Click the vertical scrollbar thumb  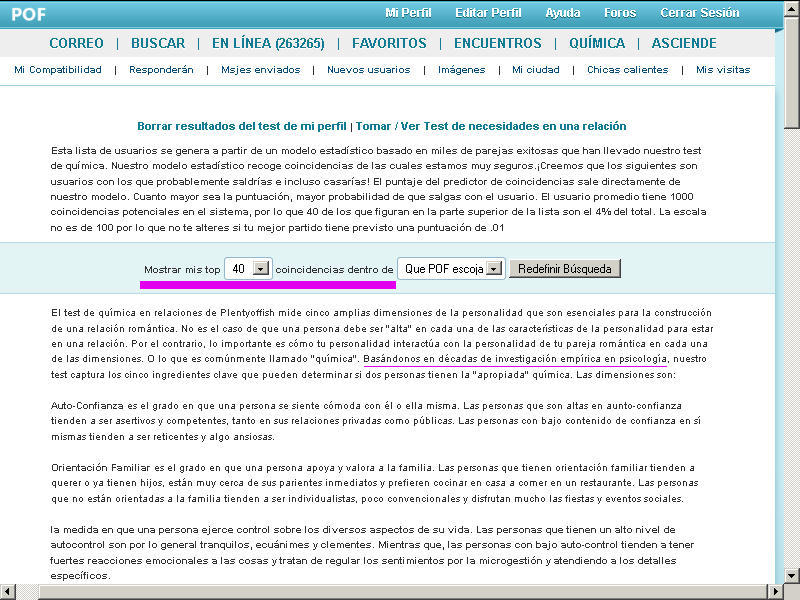pos(792,72)
